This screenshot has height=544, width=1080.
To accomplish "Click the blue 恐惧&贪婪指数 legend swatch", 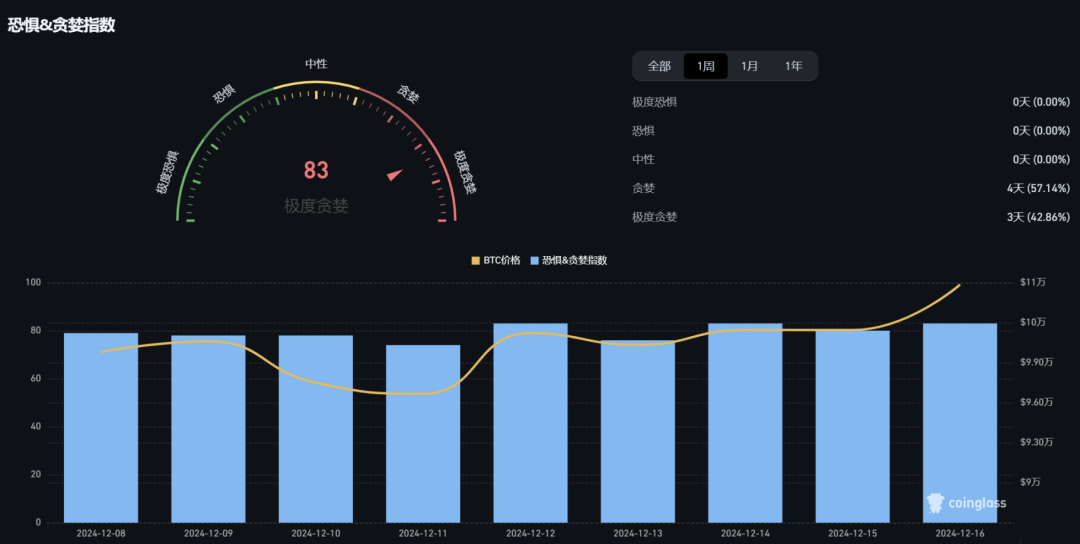I will tap(535, 260).
